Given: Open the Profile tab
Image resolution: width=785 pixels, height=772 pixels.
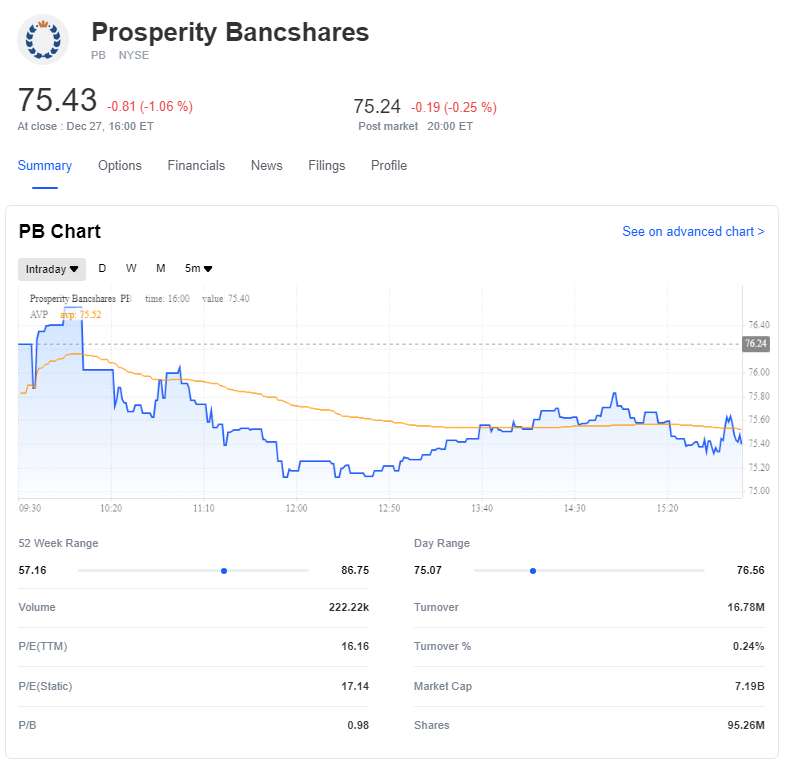Looking at the screenshot, I should click(x=389, y=166).
